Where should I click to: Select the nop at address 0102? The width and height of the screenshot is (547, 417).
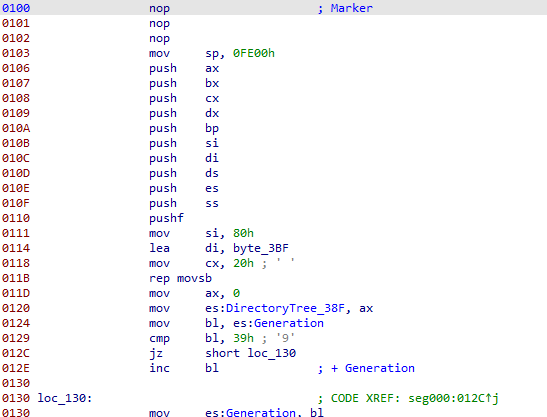159,38
